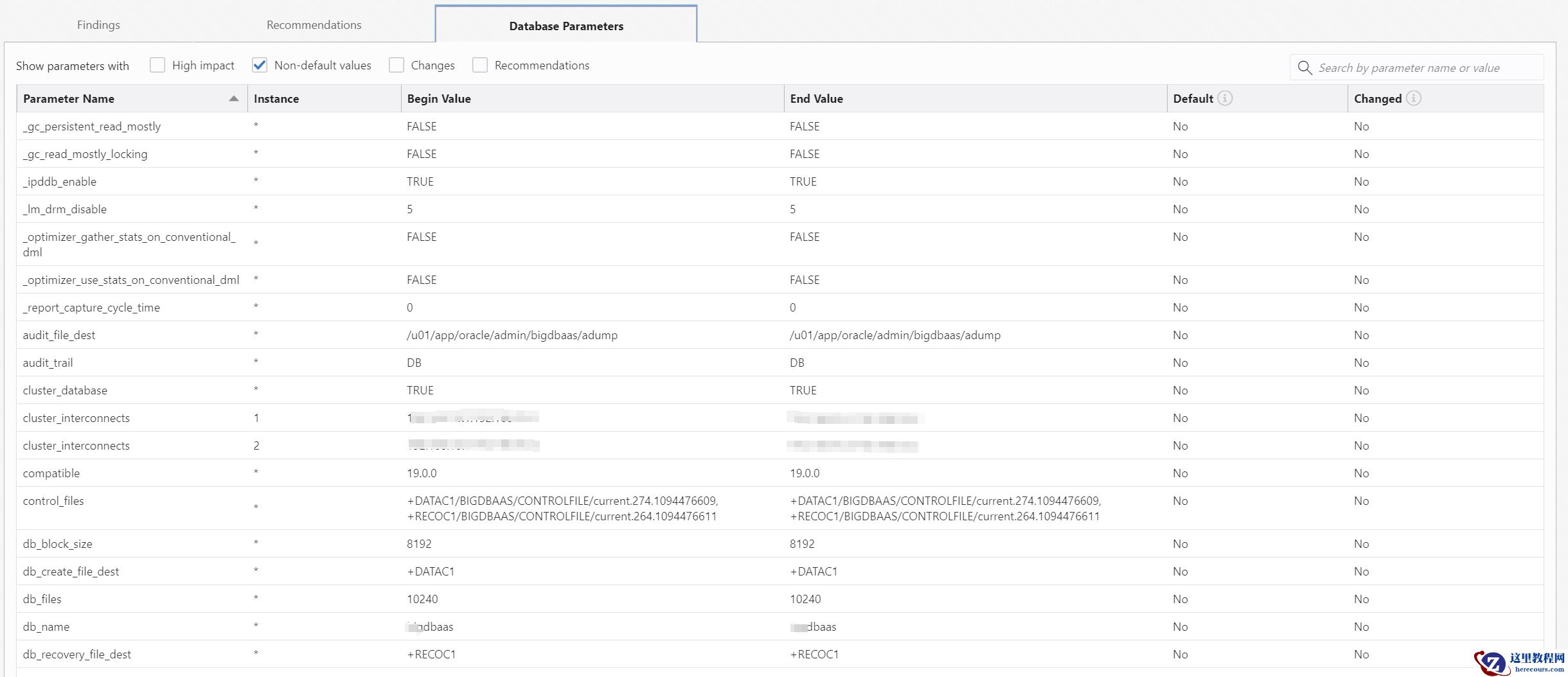Tick the Changes filter checkbox
This screenshot has height=677, width=1568.
[x=396, y=66]
